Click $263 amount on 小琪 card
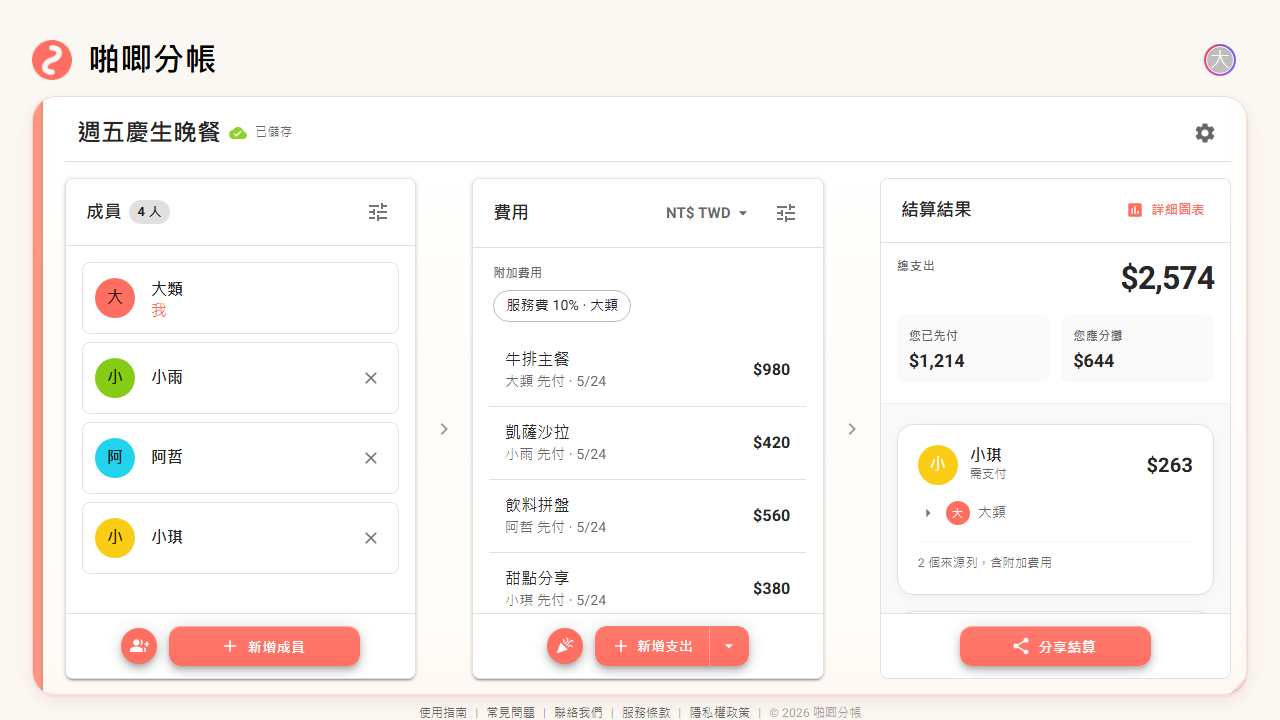The image size is (1280, 720). [1170, 465]
